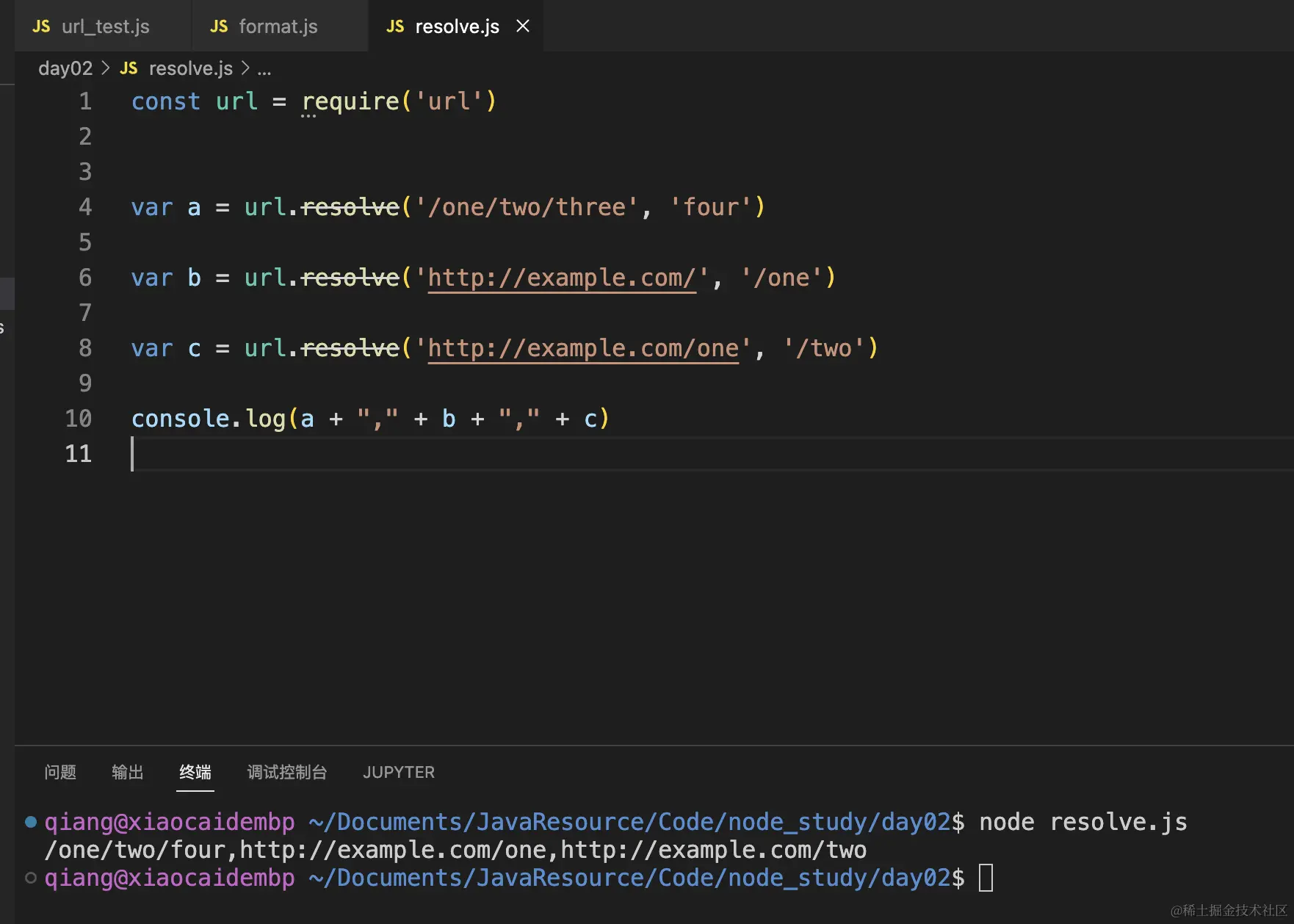Viewport: 1294px width, 924px height.
Task: Click console.log on line 10
Action: pos(209,419)
